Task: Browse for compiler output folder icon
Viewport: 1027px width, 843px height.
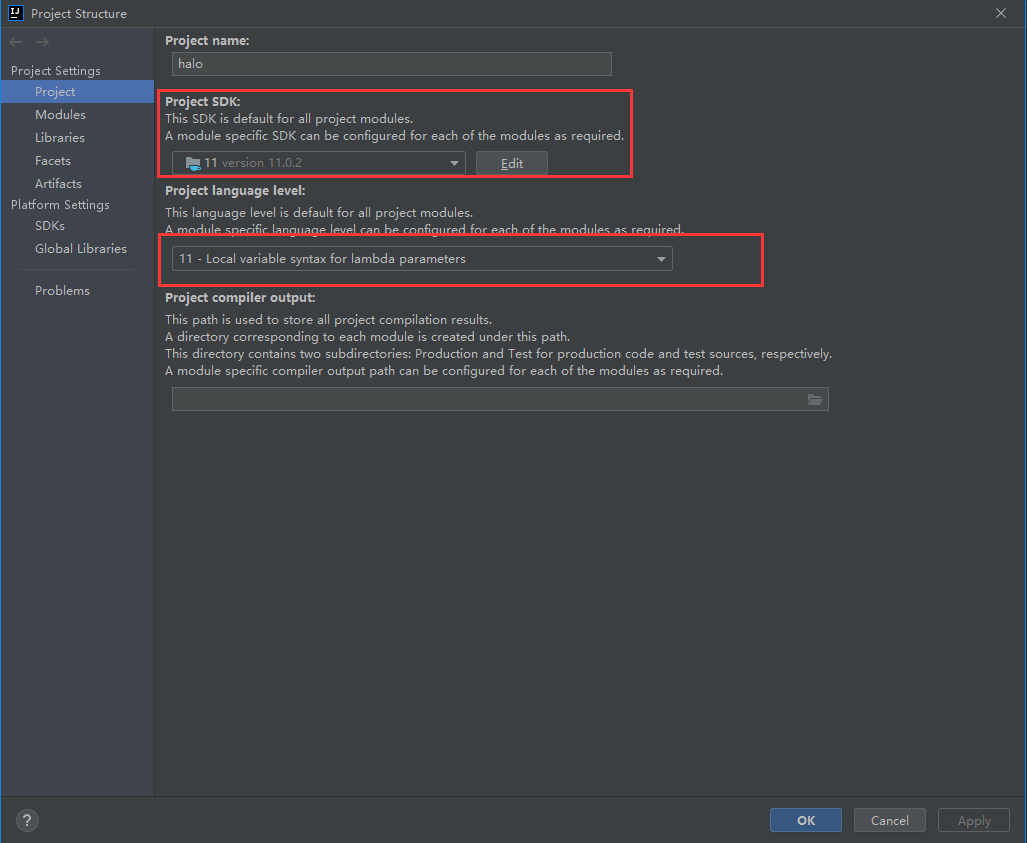Action: coord(815,400)
